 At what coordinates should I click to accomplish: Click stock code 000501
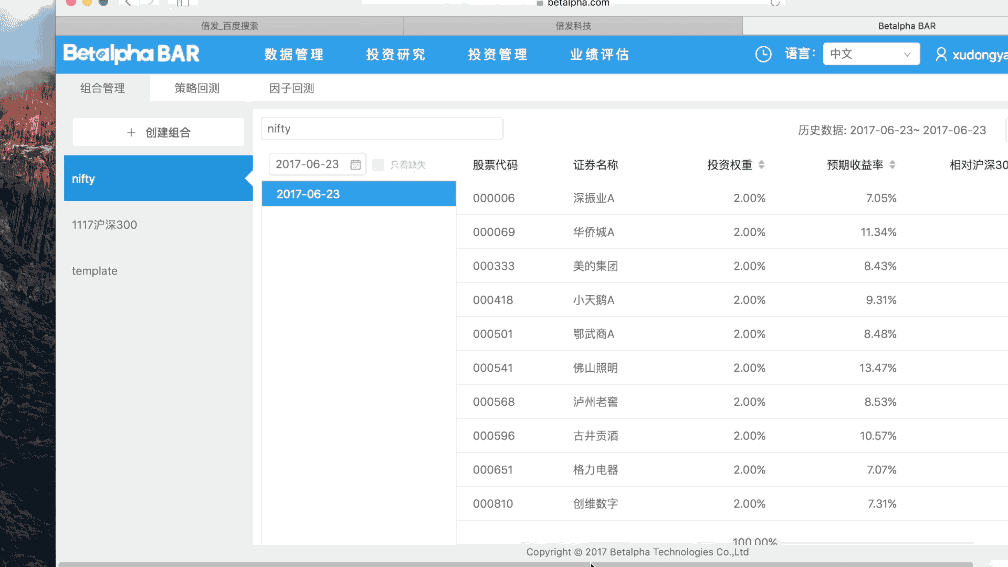492,334
